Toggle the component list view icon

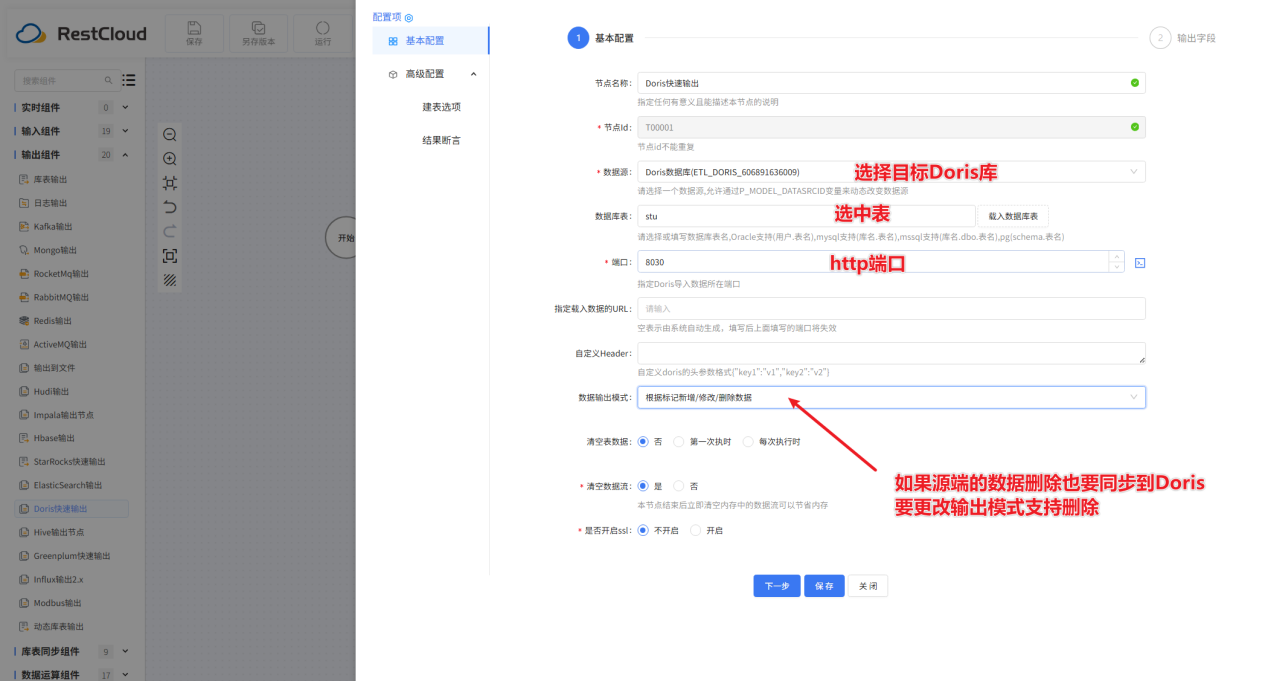tap(129, 80)
